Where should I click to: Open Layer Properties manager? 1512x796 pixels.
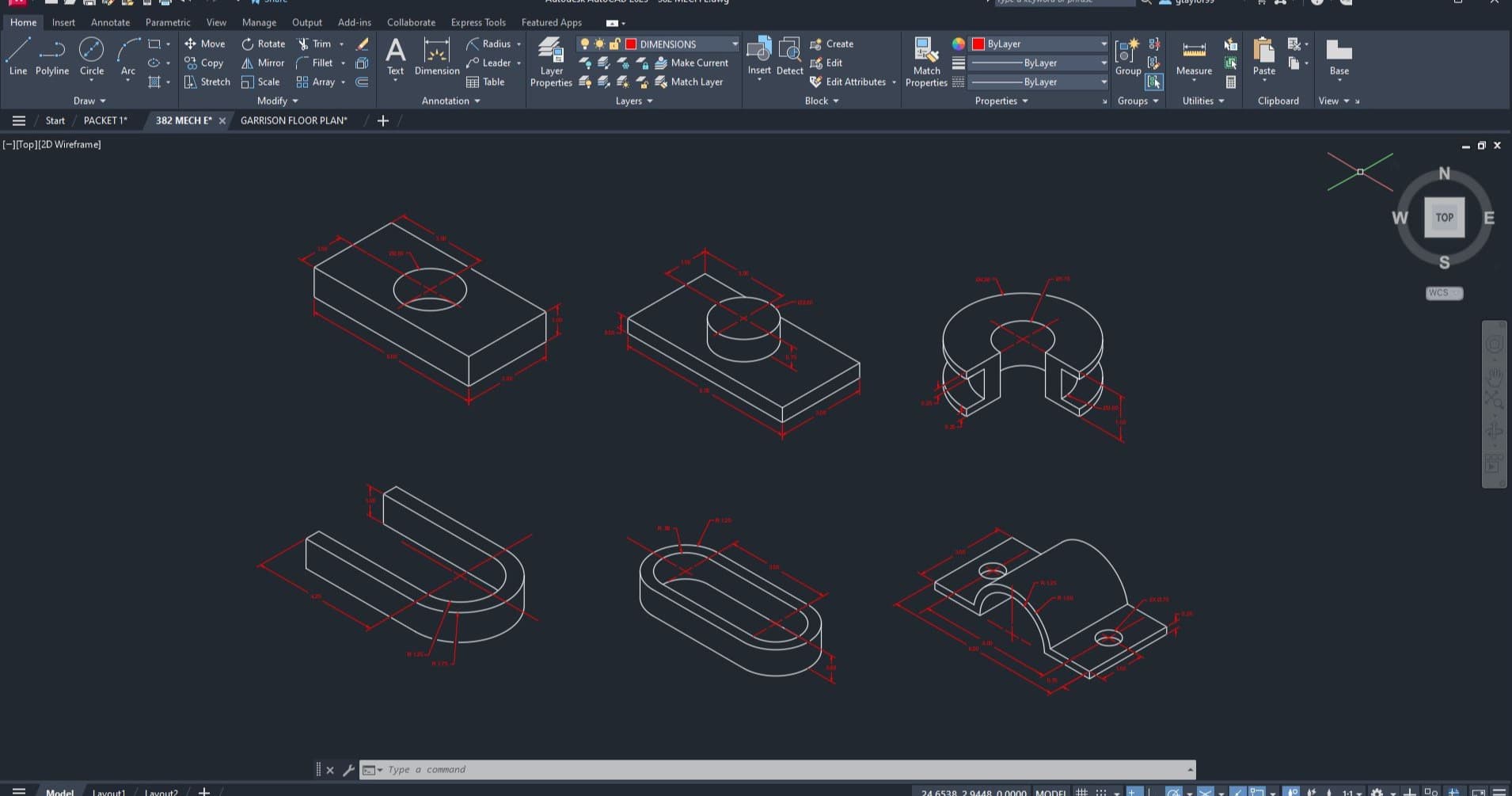click(551, 62)
